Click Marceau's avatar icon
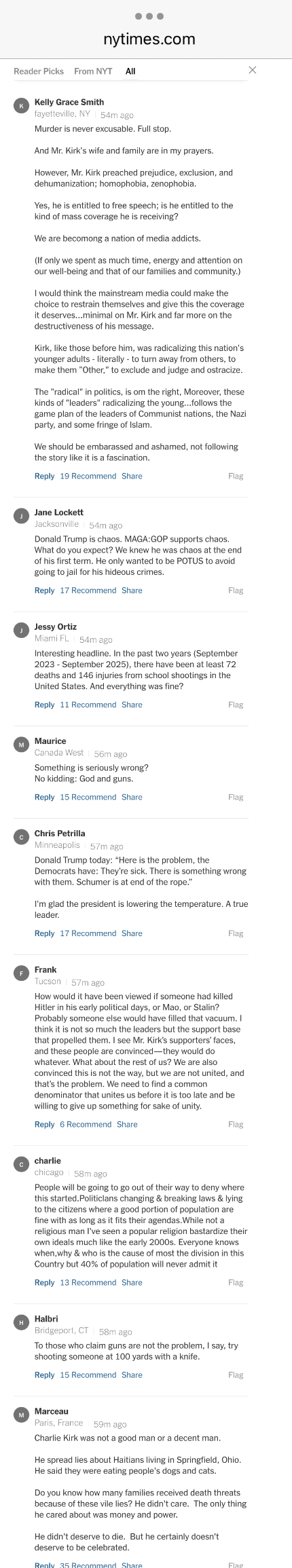The image size is (292, 1568). pyautogui.click(x=21, y=1415)
